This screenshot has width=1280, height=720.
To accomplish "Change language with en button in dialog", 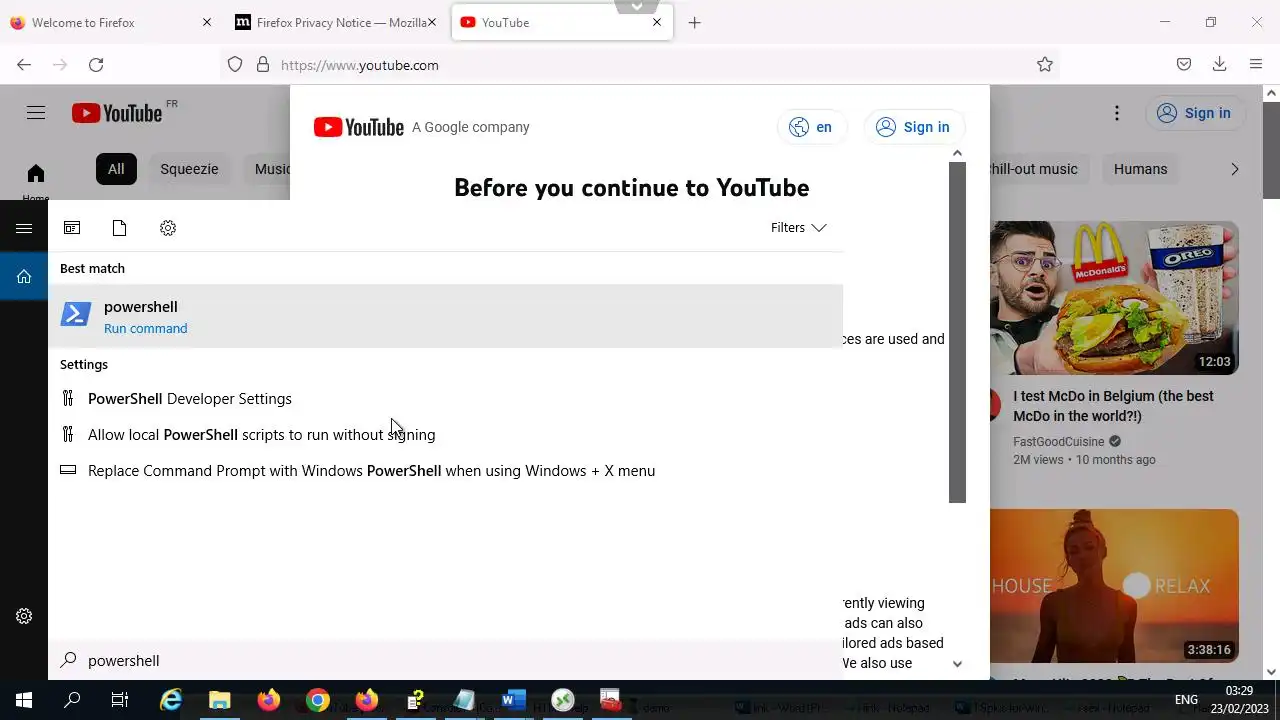I will click(811, 127).
